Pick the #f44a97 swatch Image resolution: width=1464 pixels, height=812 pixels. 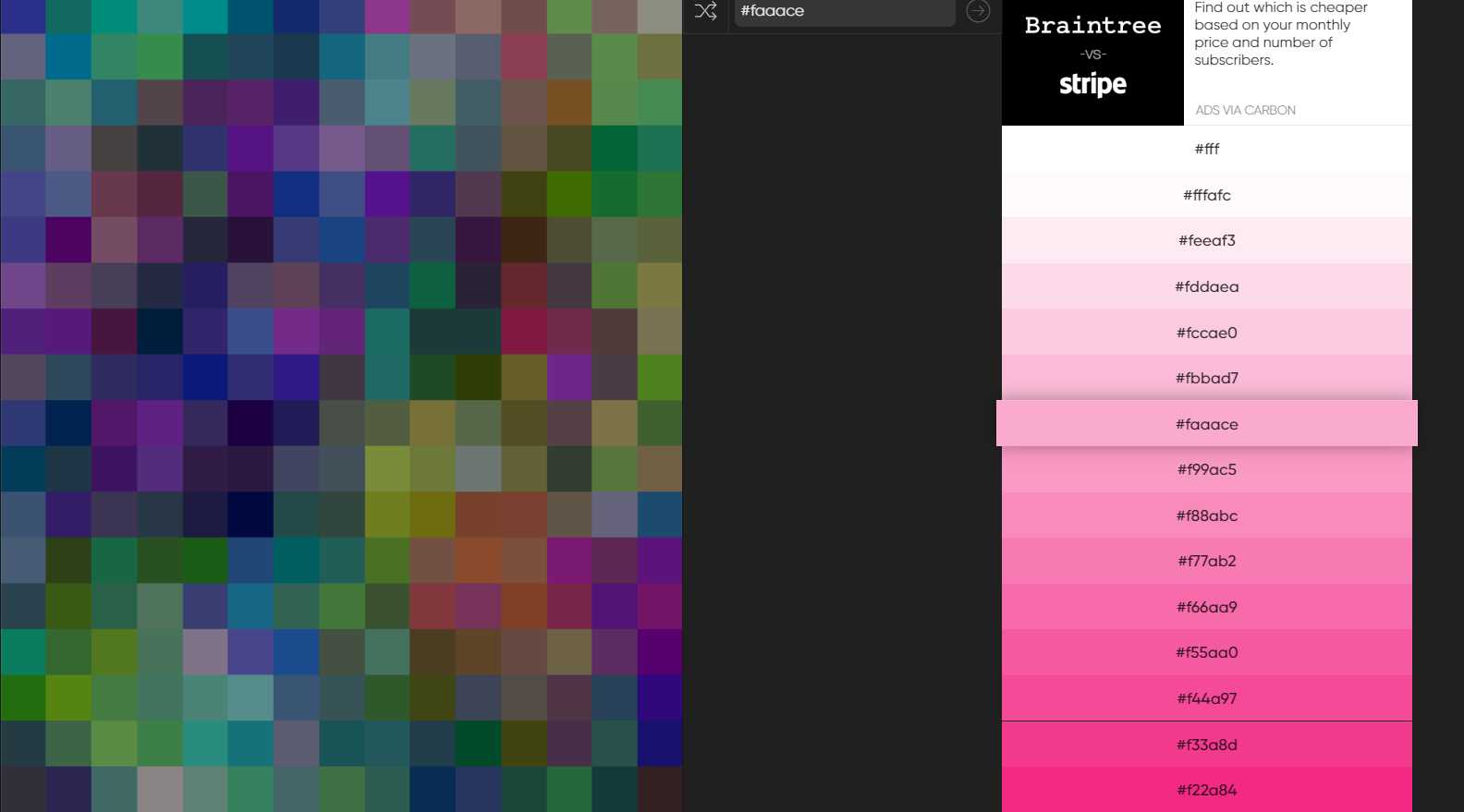(1207, 698)
